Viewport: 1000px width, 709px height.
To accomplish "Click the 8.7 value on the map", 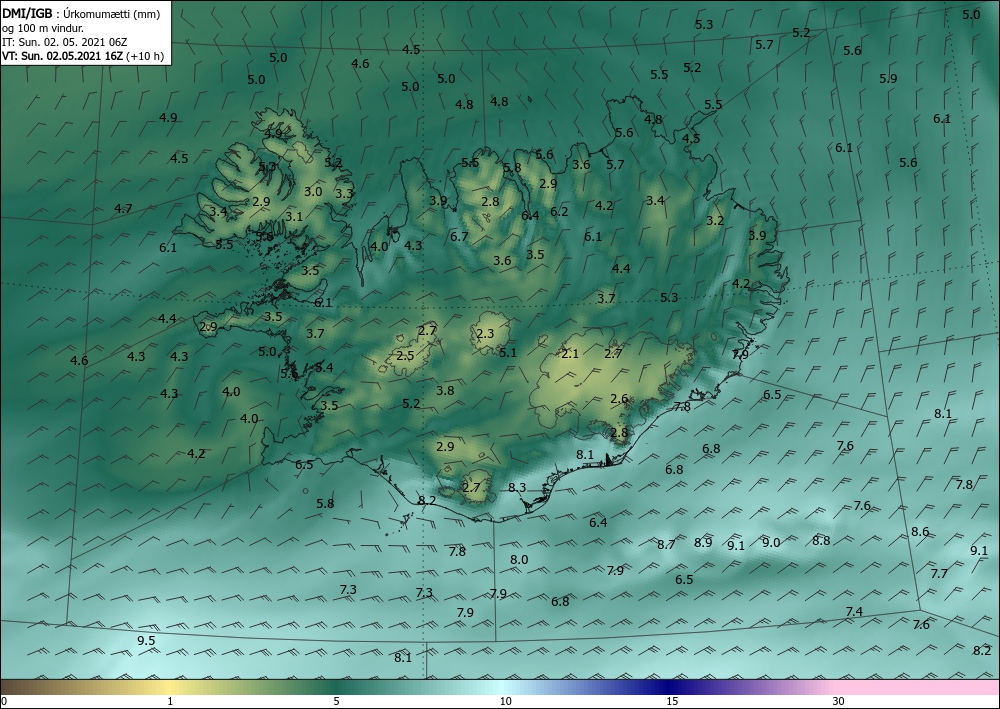I will (x=666, y=545).
